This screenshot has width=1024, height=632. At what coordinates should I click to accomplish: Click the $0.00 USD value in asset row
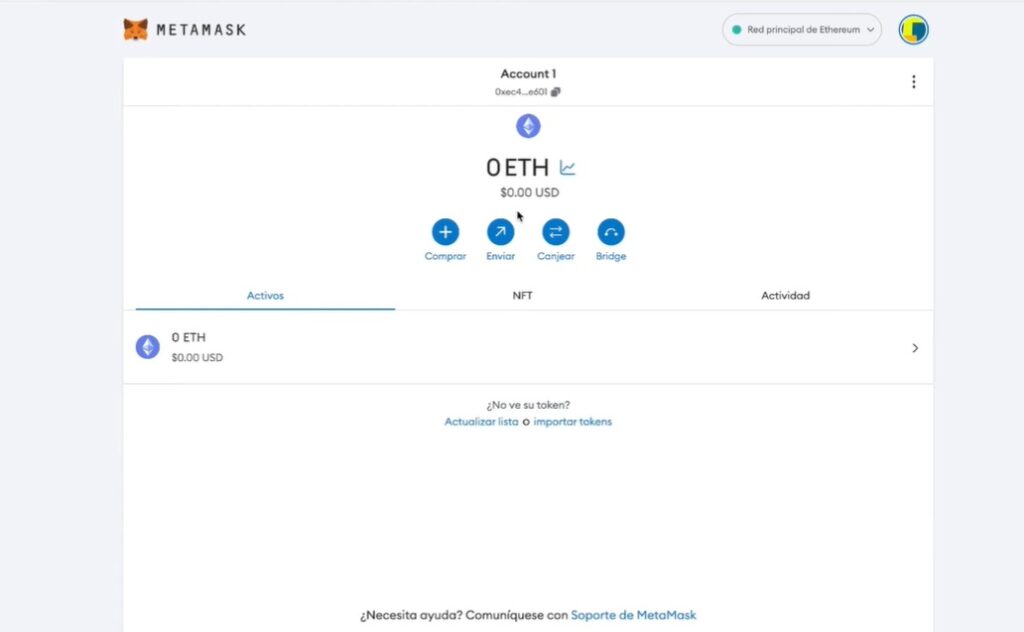197,358
